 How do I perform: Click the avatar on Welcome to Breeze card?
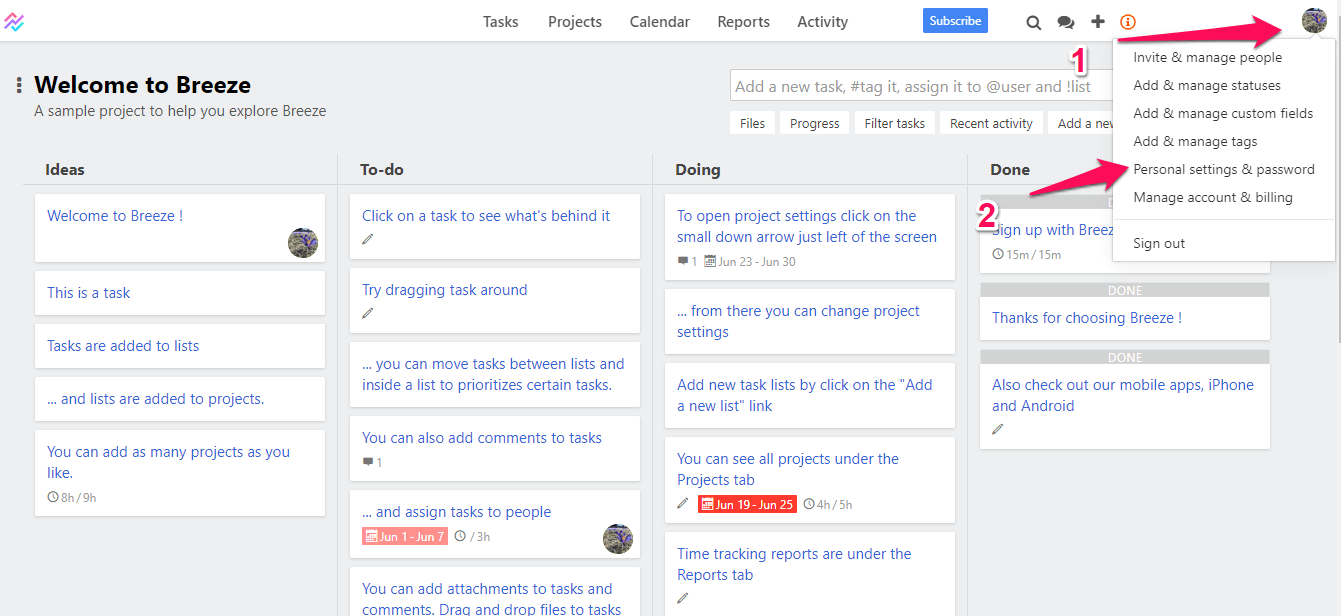[x=303, y=242]
